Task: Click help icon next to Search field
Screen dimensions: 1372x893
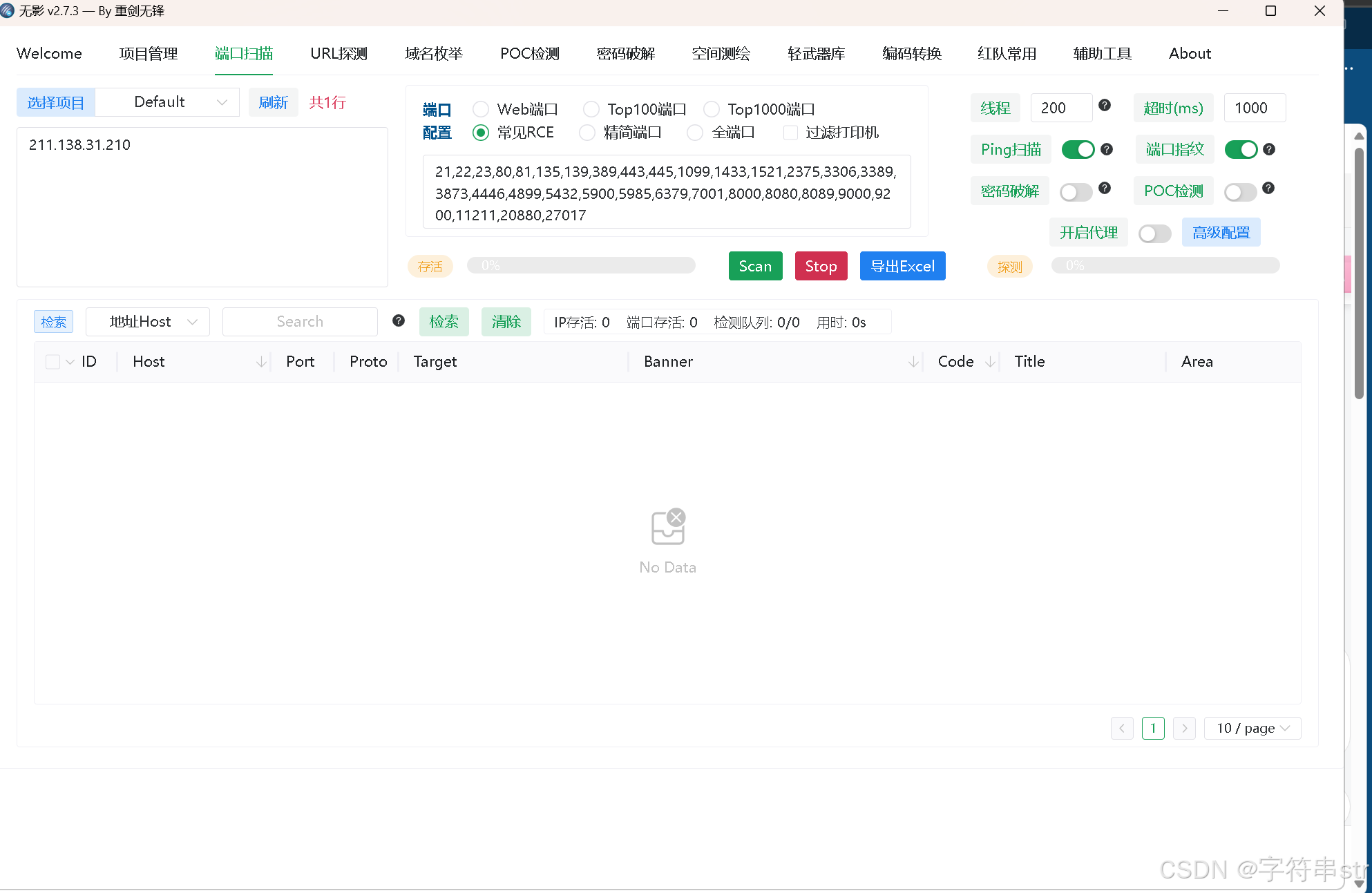Action: (399, 320)
